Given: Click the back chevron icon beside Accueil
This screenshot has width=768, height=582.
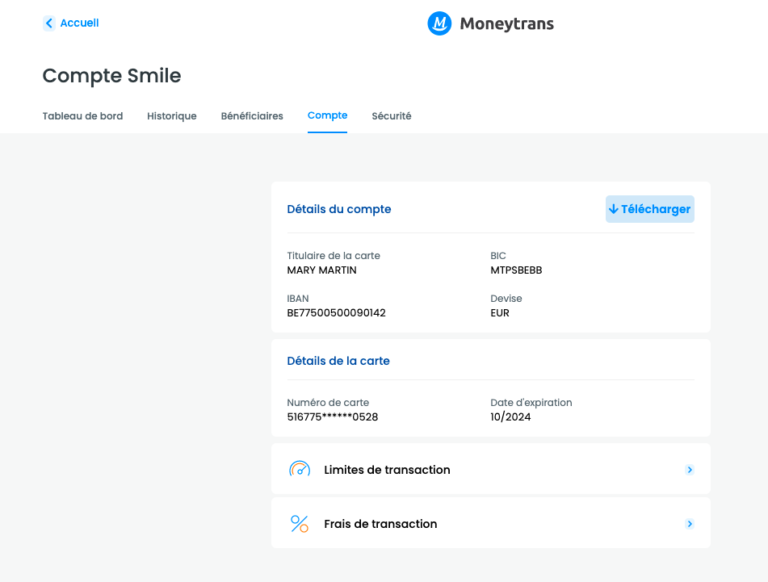Looking at the screenshot, I should click(49, 23).
